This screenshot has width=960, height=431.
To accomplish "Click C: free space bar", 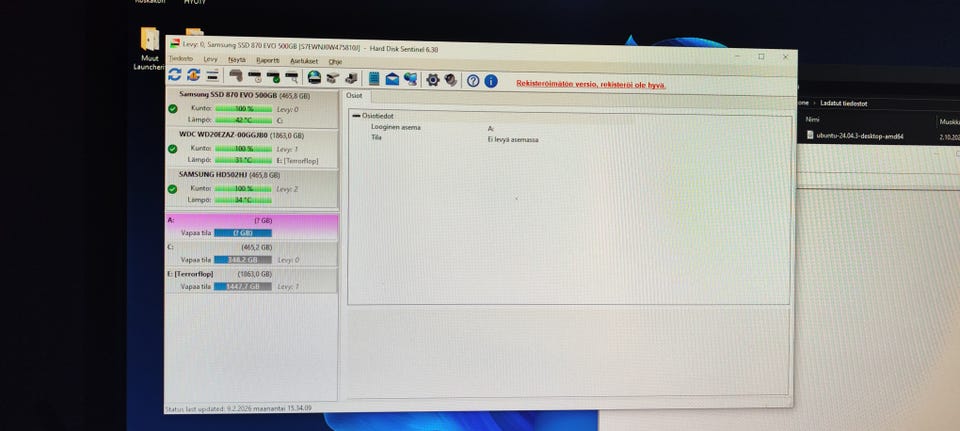I will pyautogui.click(x=242, y=260).
